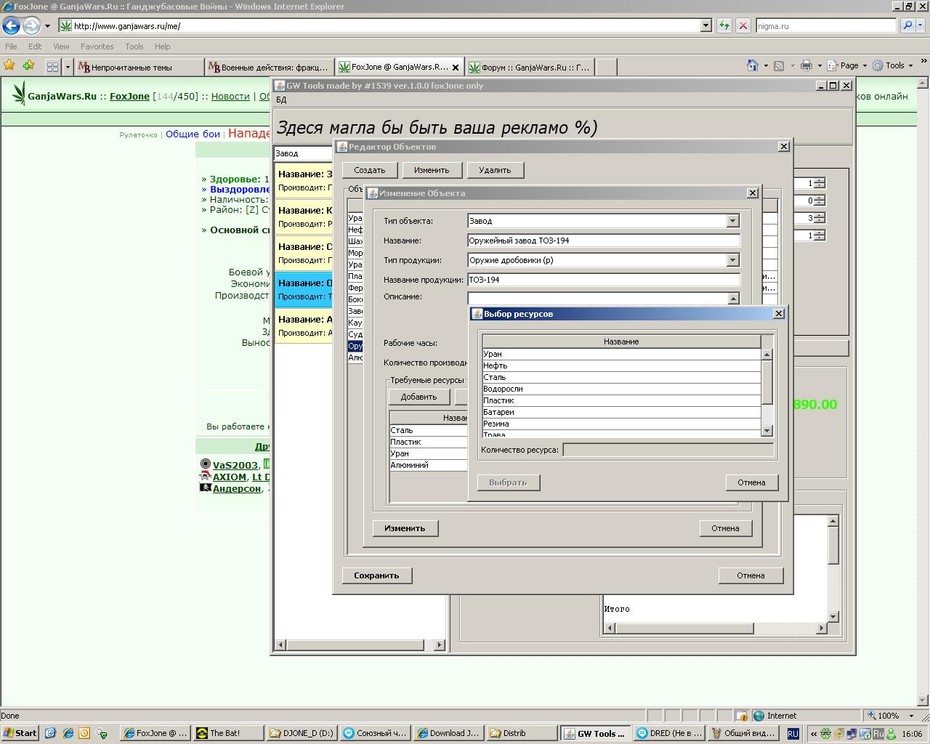
Task: Open the View menu
Action: click(61, 46)
